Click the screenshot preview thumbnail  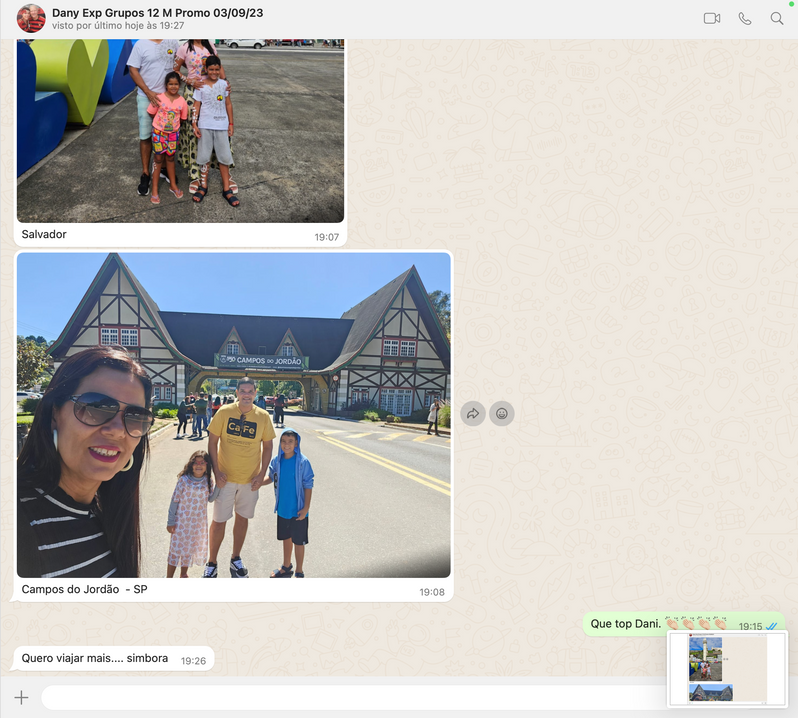[x=727, y=669]
